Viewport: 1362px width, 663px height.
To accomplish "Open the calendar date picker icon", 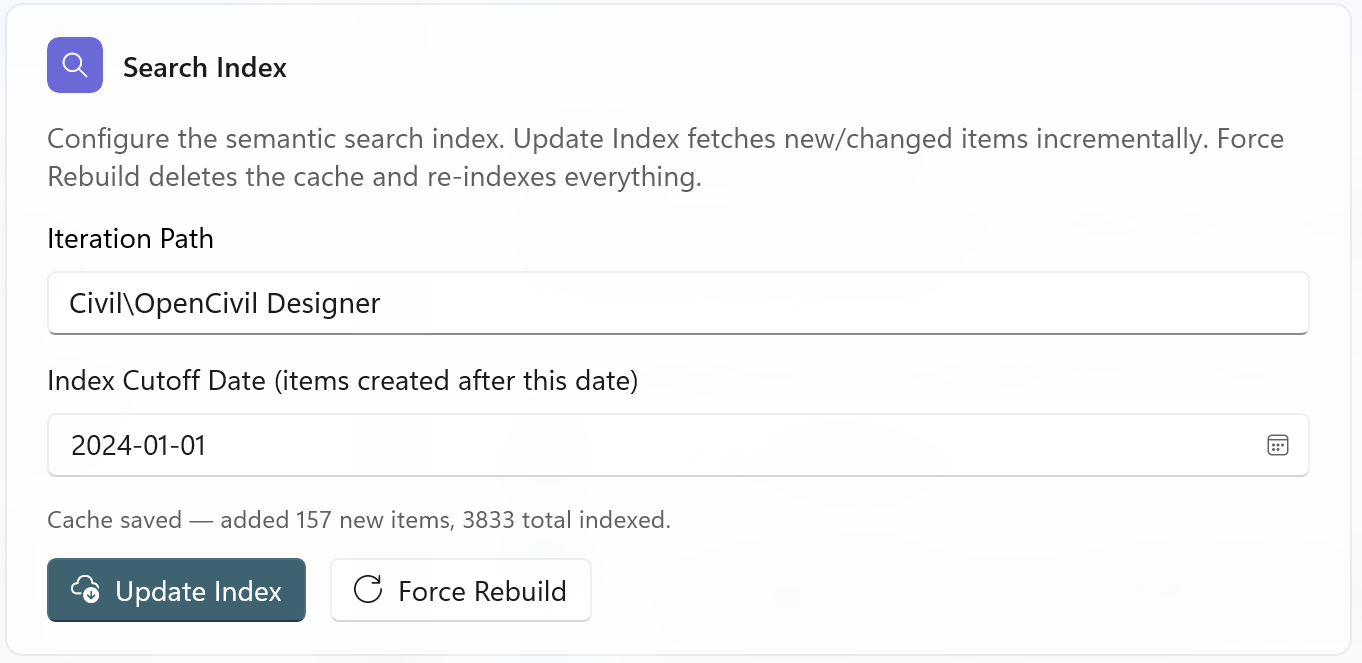I will click(x=1277, y=445).
